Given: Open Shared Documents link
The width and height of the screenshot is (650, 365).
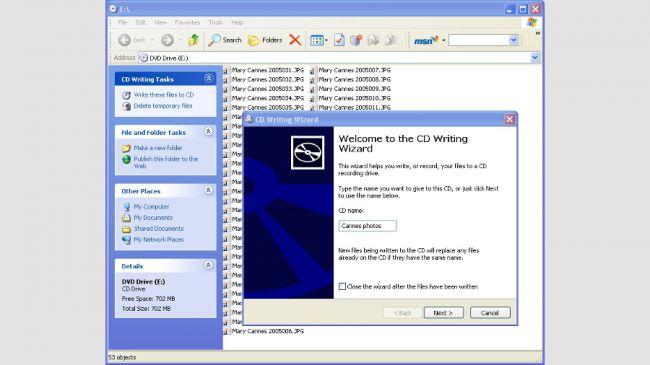Looking at the screenshot, I should [x=158, y=229].
